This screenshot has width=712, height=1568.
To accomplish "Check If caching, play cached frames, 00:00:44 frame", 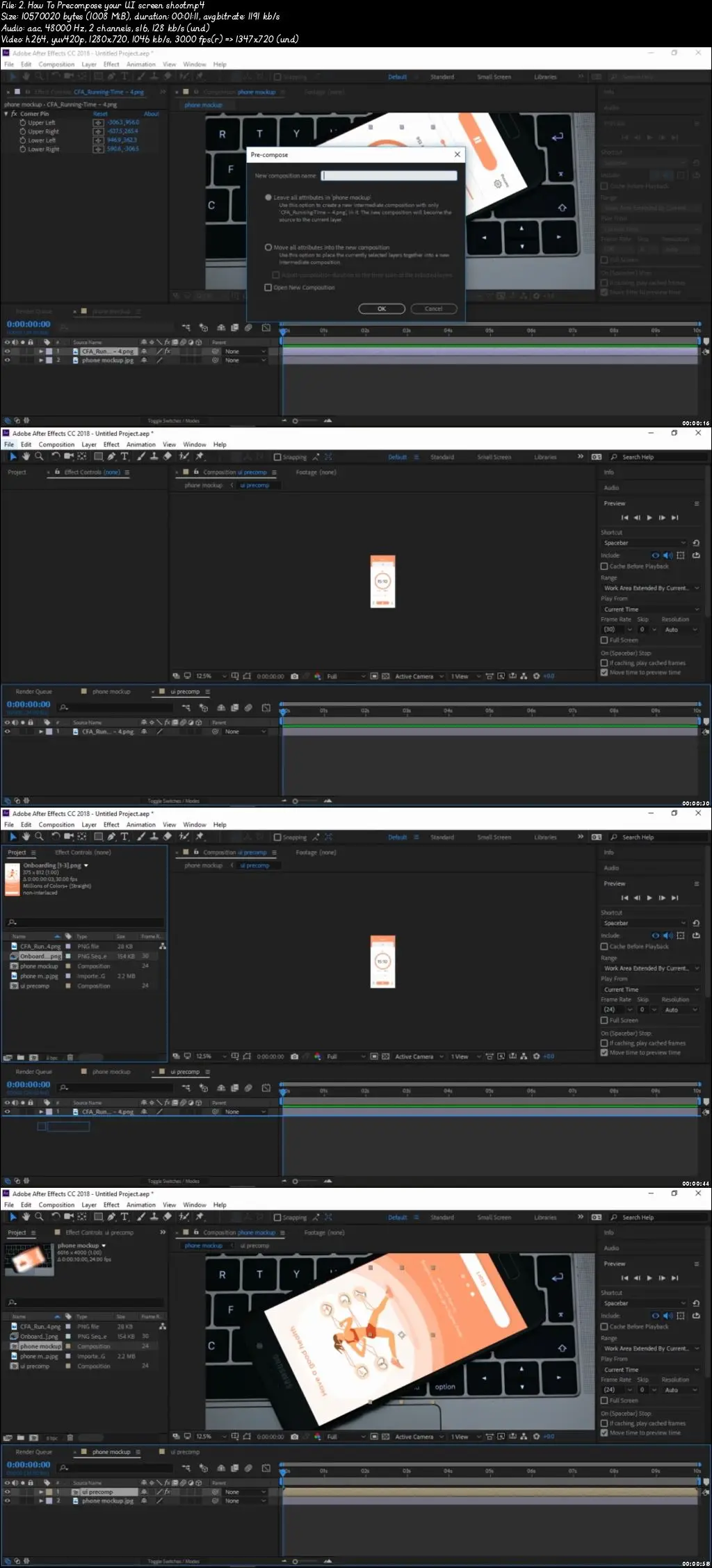I will coord(604,1043).
